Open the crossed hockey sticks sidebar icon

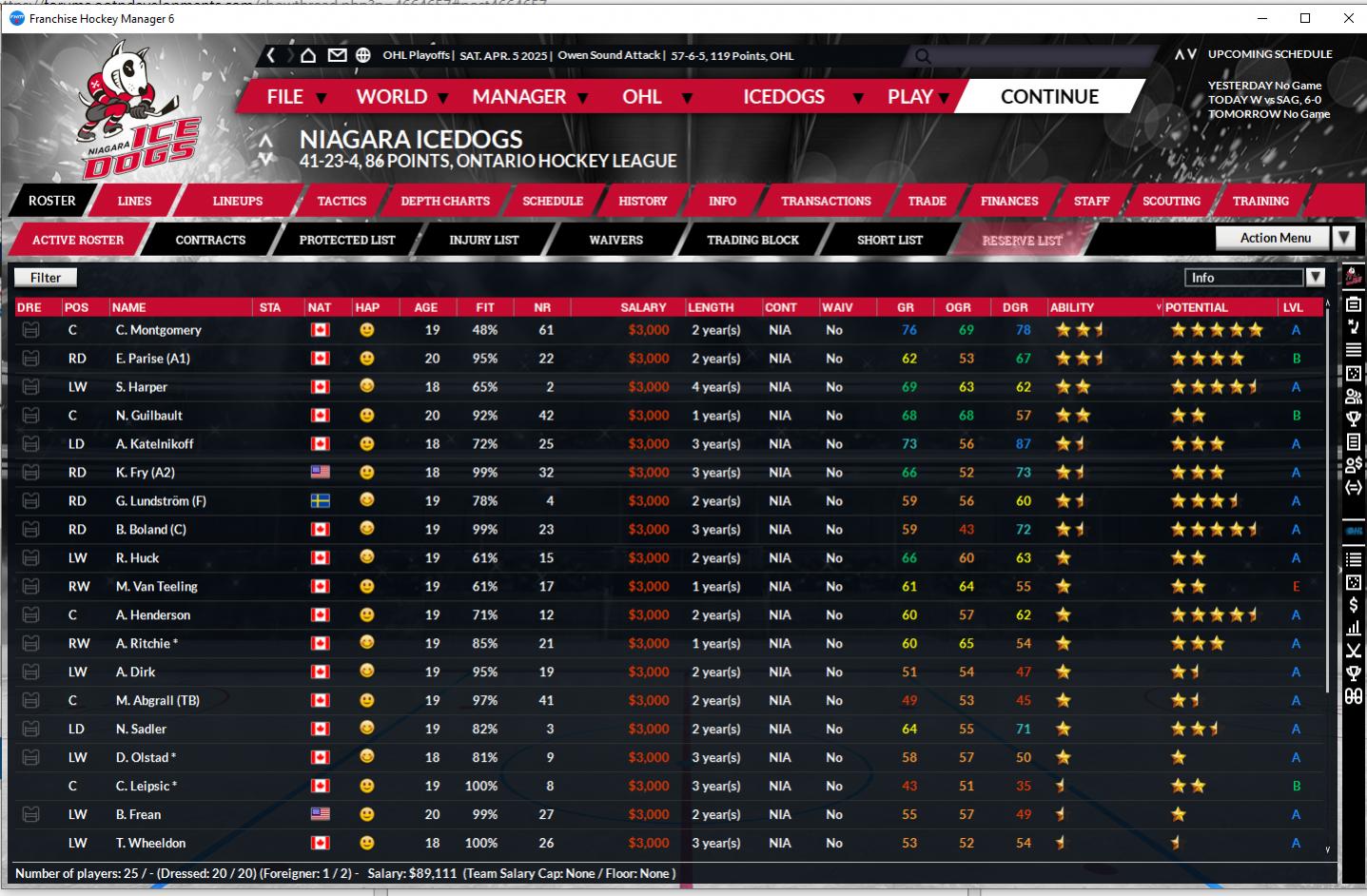(x=1354, y=651)
